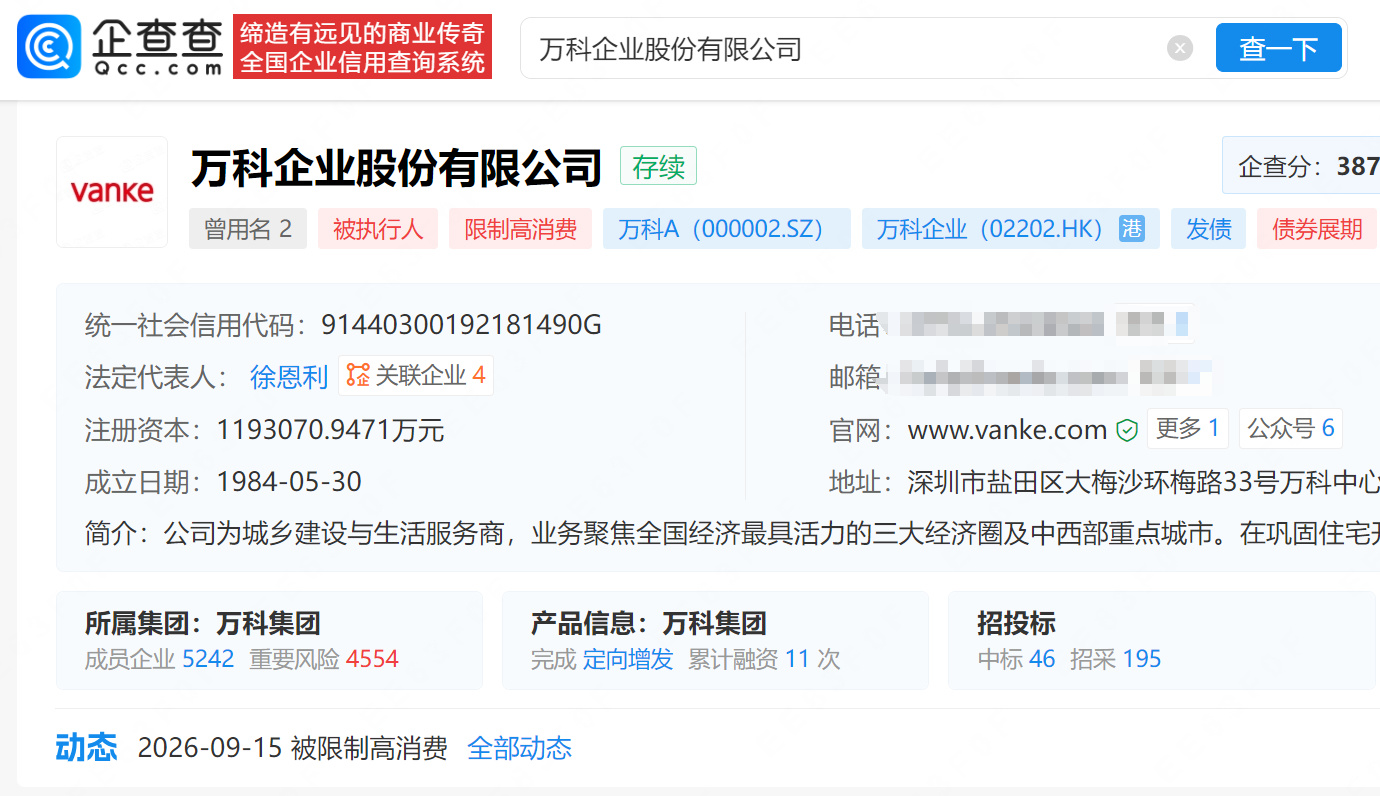The image size is (1380, 796).
Task: Expand 更多 1 websites
Action: tap(1188, 429)
